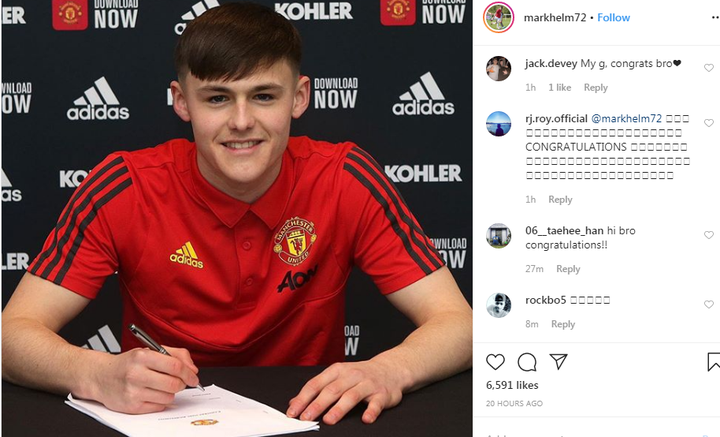Screen dimensions: 720x437
Task: Open the post photo of the contract signing
Action: click(x=236, y=218)
